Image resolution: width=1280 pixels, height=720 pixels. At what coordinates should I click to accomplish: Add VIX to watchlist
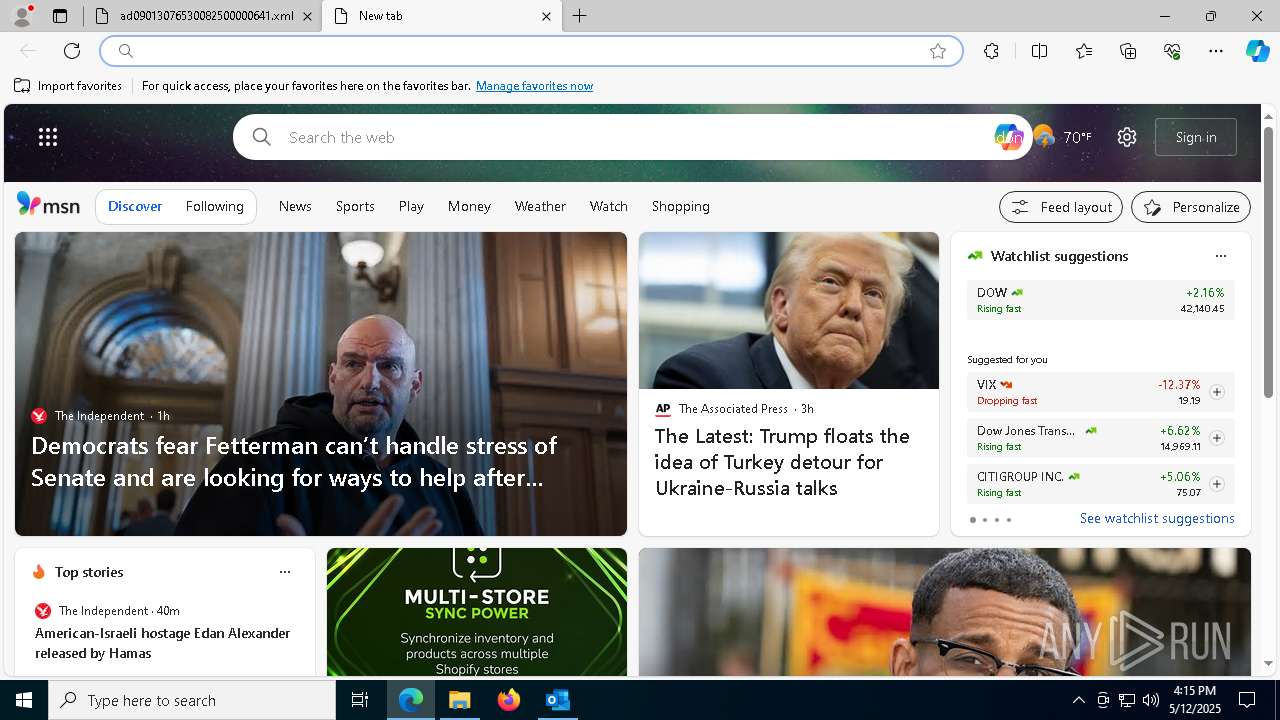[x=1217, y=392]
